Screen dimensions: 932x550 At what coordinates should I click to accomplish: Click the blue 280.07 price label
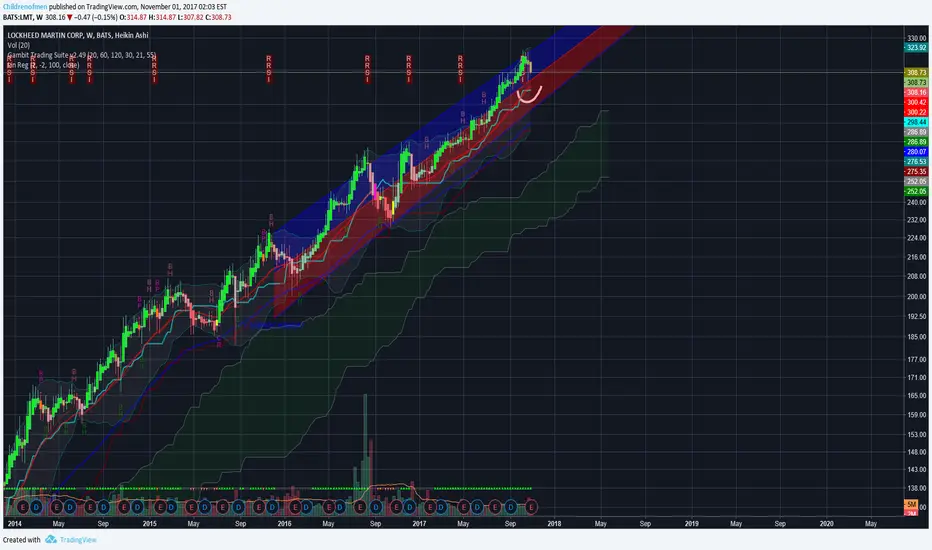tap(916, 152)
